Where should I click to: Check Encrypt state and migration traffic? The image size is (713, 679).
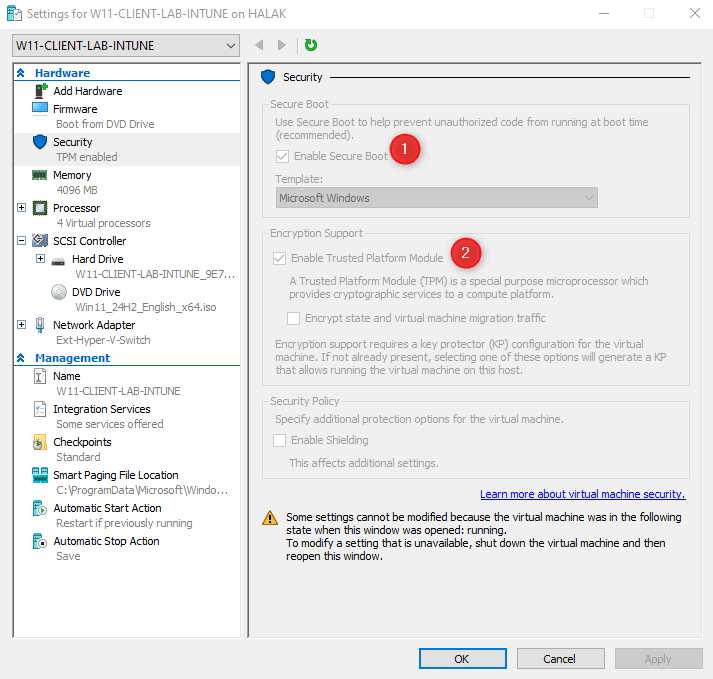tap(293, 318)
